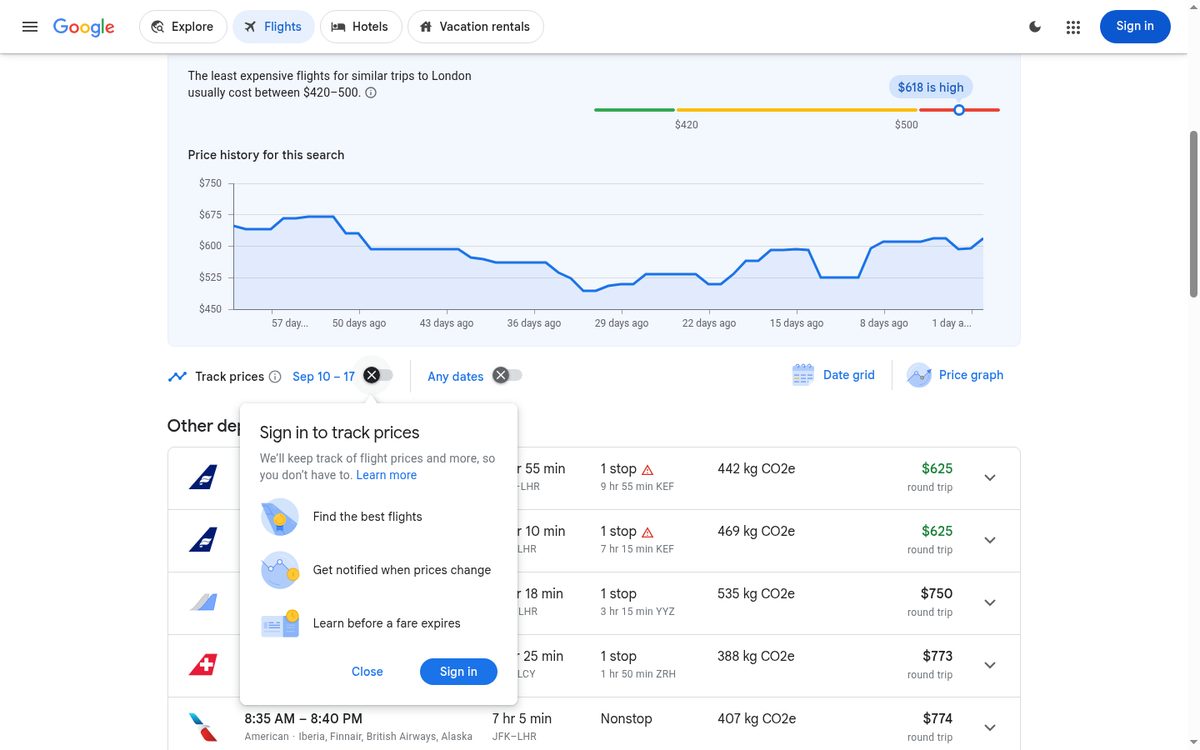Open the Date grid view
1200x750 pixels.
click(834, 375)
